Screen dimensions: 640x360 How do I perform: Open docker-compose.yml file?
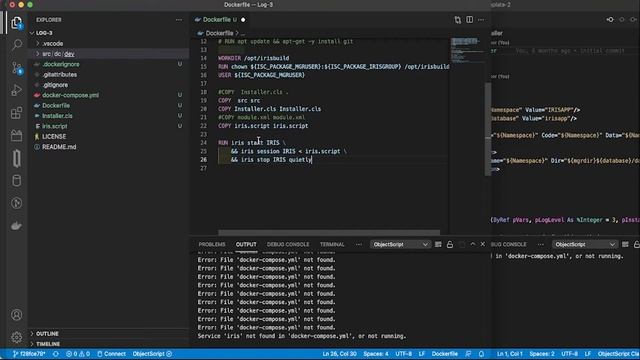point(70,95)
